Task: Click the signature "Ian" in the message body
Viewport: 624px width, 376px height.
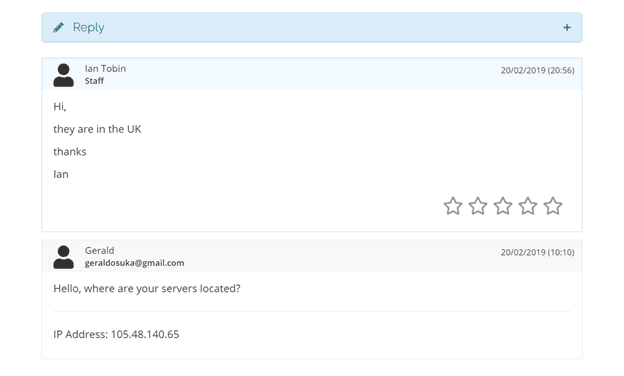Action: tap(61, 174)
